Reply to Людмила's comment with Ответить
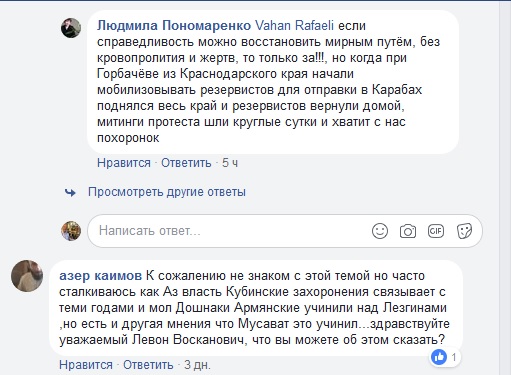The height and width of the screenshot is (375, 511). point(186,163)
